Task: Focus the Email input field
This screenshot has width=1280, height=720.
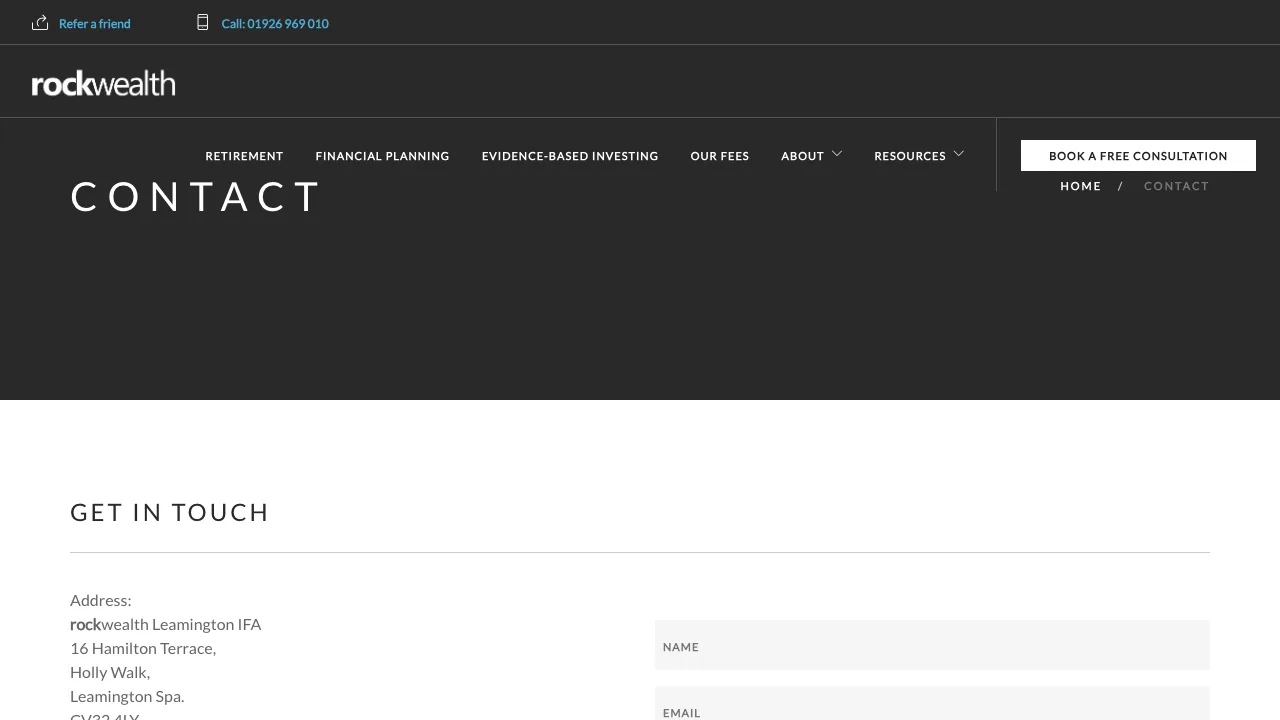Action: (931, 707)
